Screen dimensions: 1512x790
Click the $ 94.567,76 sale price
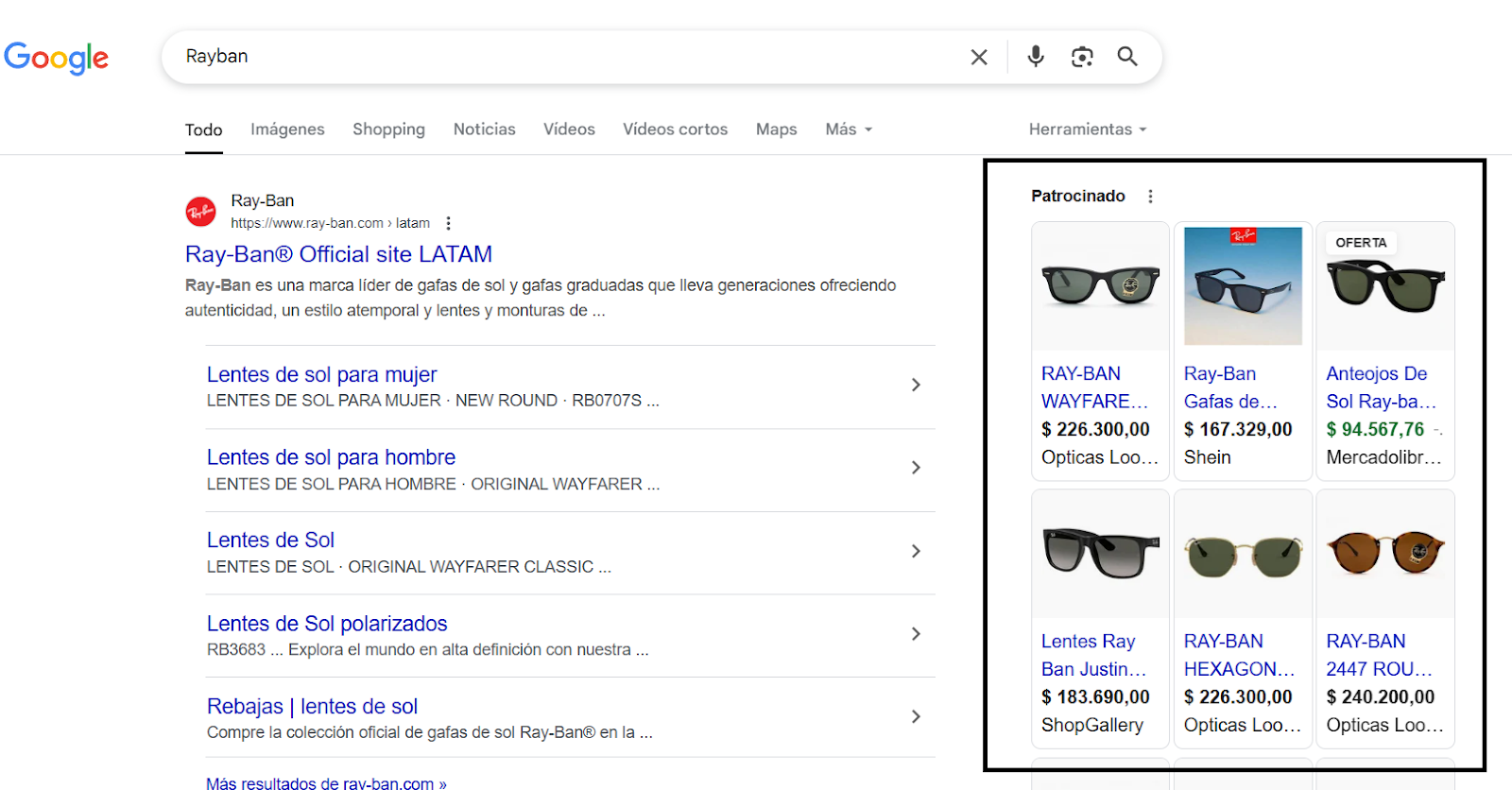(x=1375, y=430)
